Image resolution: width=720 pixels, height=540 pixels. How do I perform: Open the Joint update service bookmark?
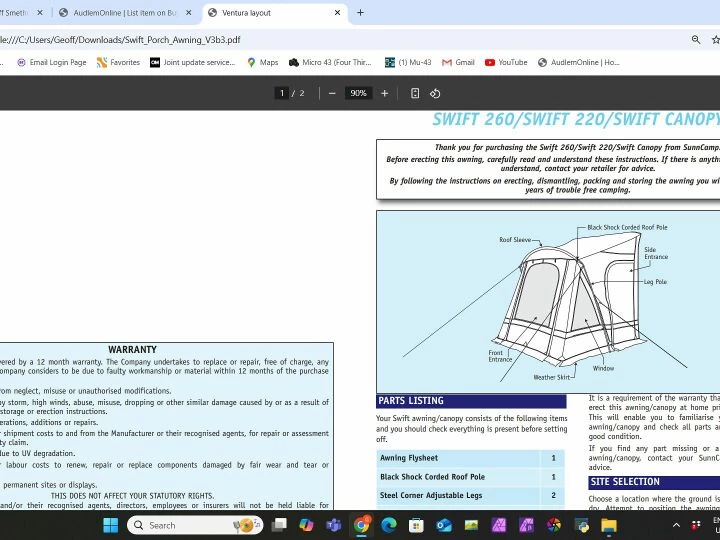pyautogui.click(x=193, y=62)
